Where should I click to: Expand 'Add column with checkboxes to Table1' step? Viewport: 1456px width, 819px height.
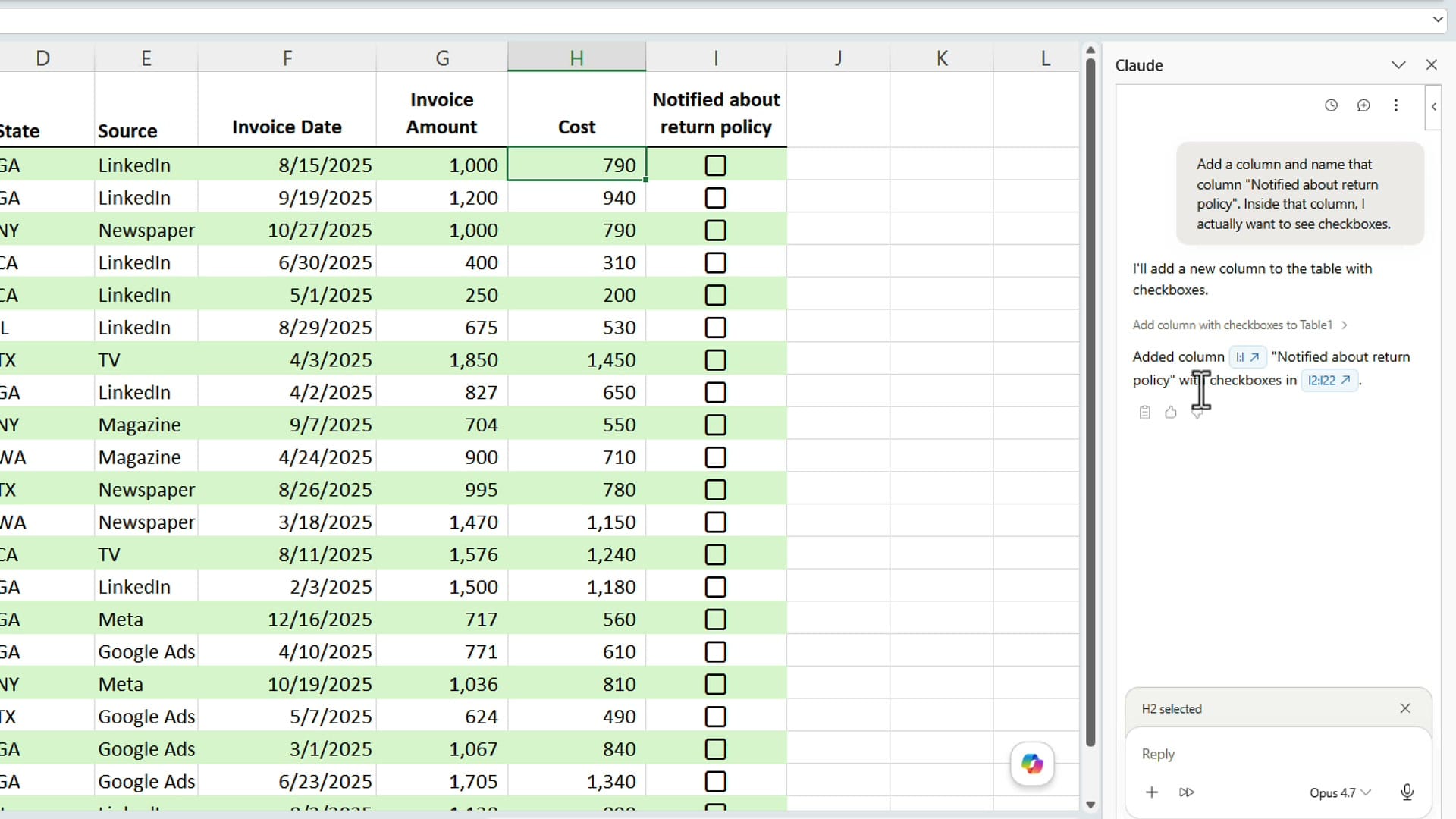pos(1240,325)
